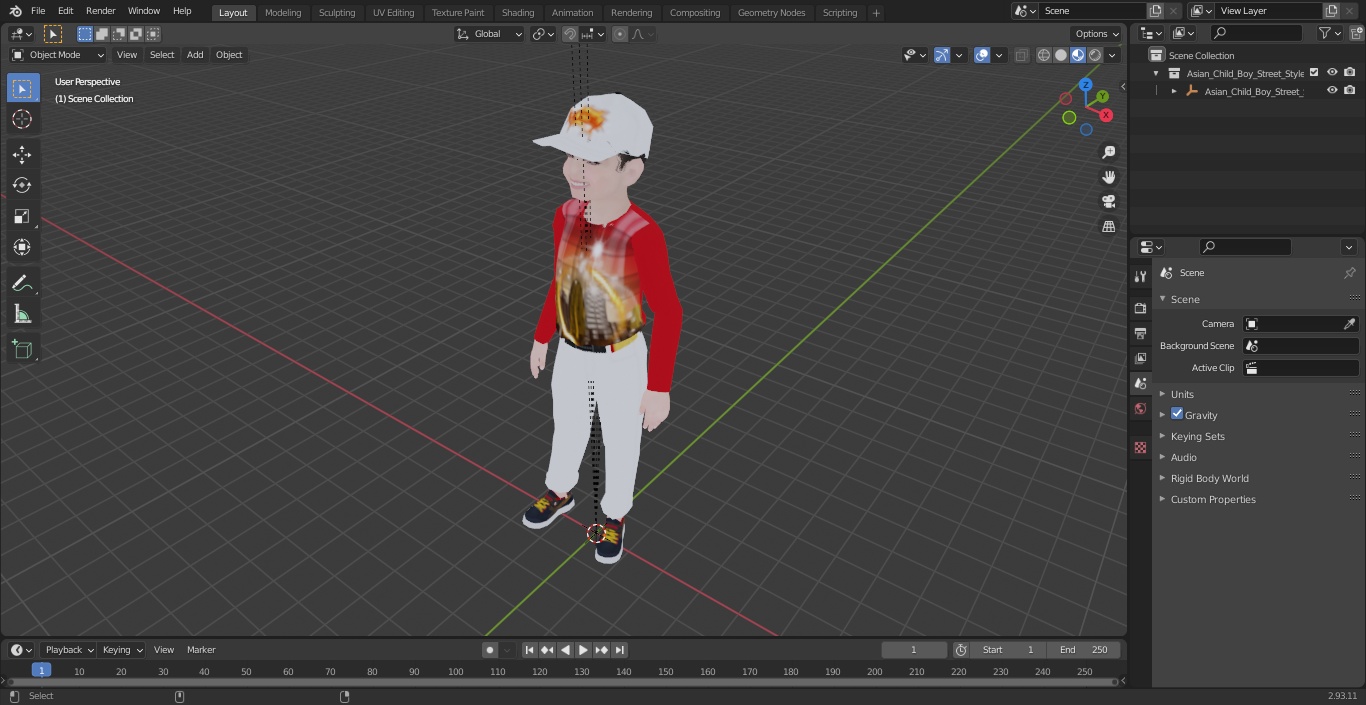
Task: Hide Asian_Child_Boy_Street_Style collection in viewport
Action: click(x=1332, y=73)
